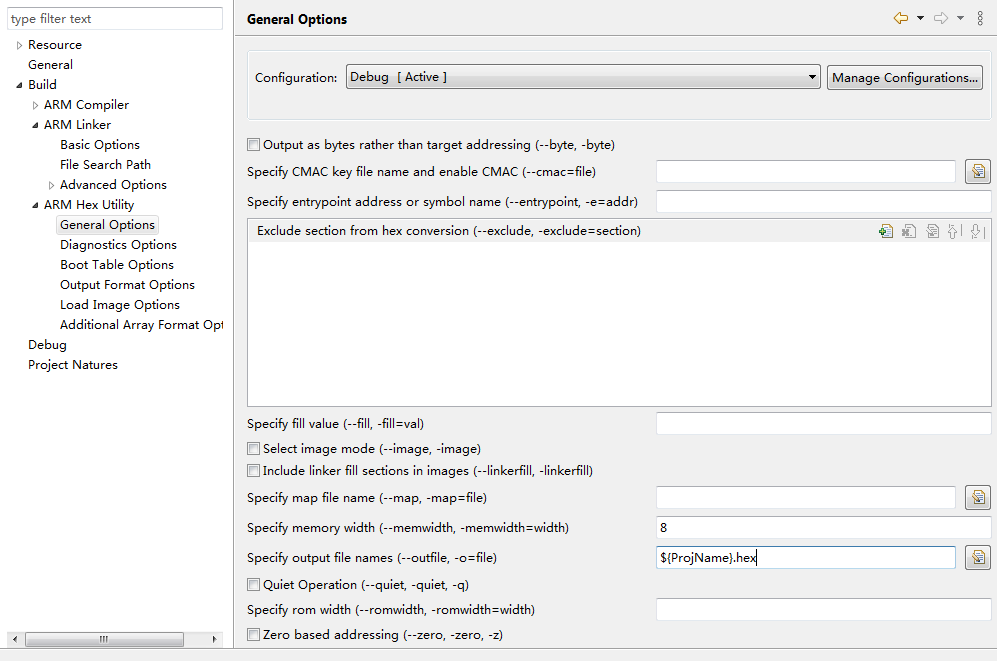Click Move Up icon in exclude list

click(x=954, y=231)
